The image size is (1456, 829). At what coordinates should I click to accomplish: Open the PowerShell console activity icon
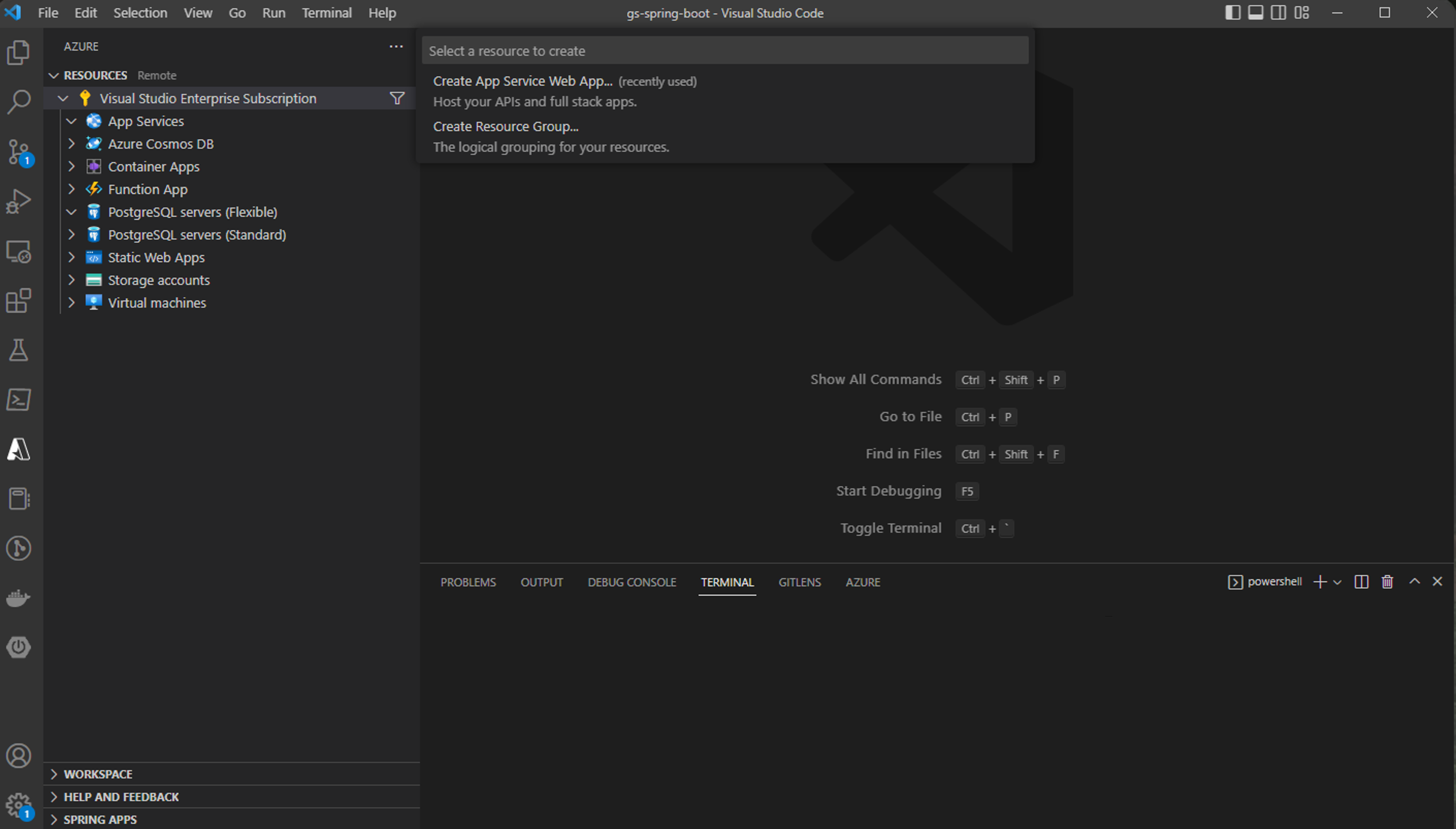click(19, 400)
